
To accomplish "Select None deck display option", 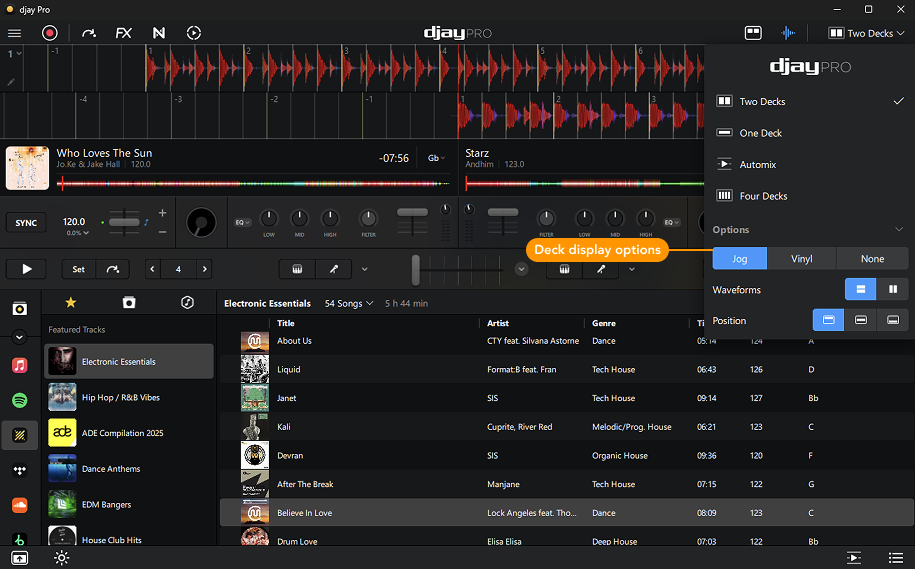I will coord(872,259).
